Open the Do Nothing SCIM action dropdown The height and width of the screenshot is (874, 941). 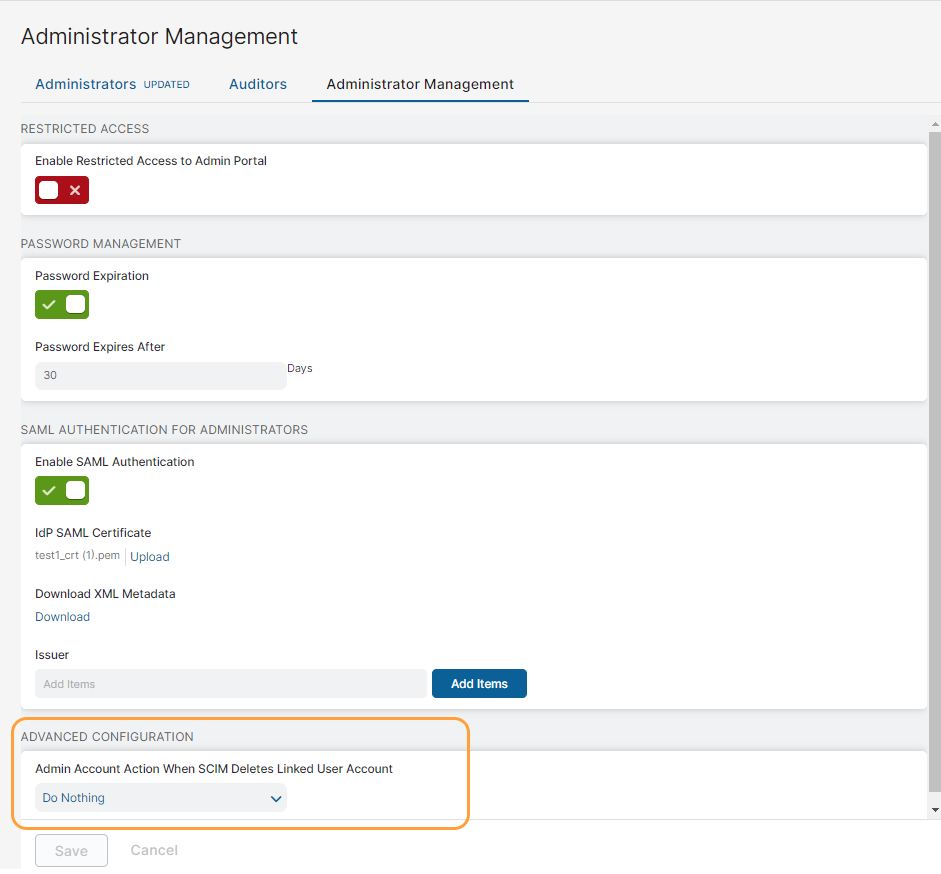[x=160, y=798]
